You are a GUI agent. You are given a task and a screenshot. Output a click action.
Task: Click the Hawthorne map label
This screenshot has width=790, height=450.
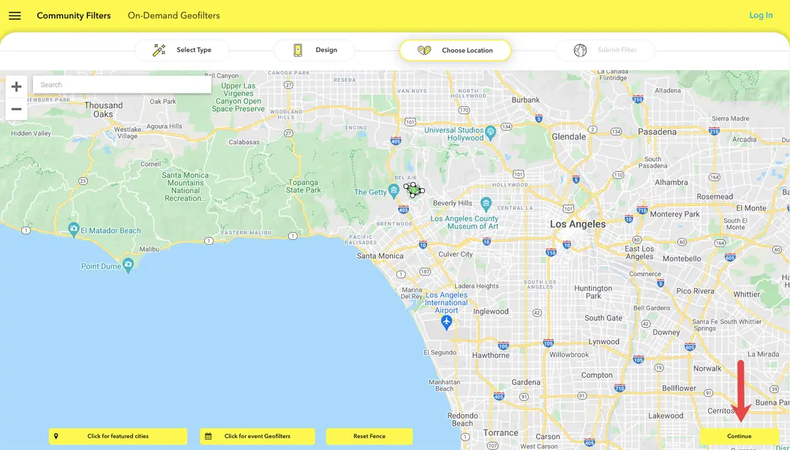pyautogui.click(x=491, y=355)
